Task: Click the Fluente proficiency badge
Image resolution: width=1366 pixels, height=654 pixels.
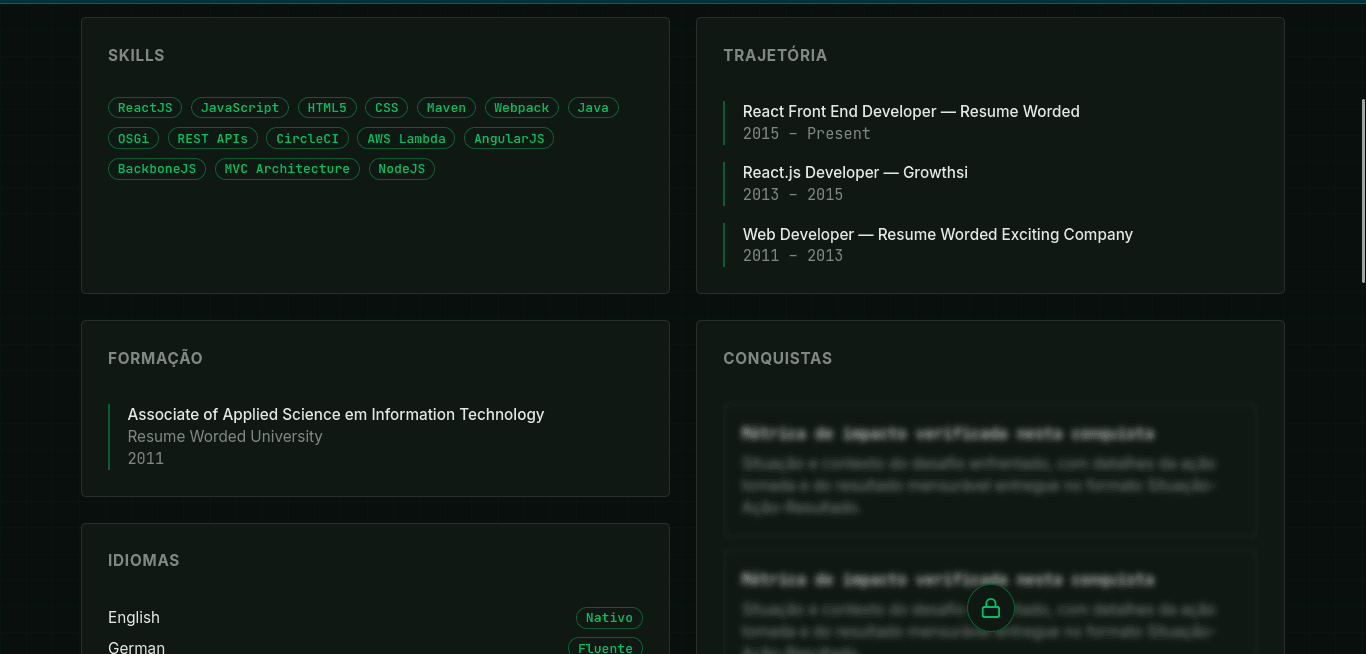Action: click(605, 647)
